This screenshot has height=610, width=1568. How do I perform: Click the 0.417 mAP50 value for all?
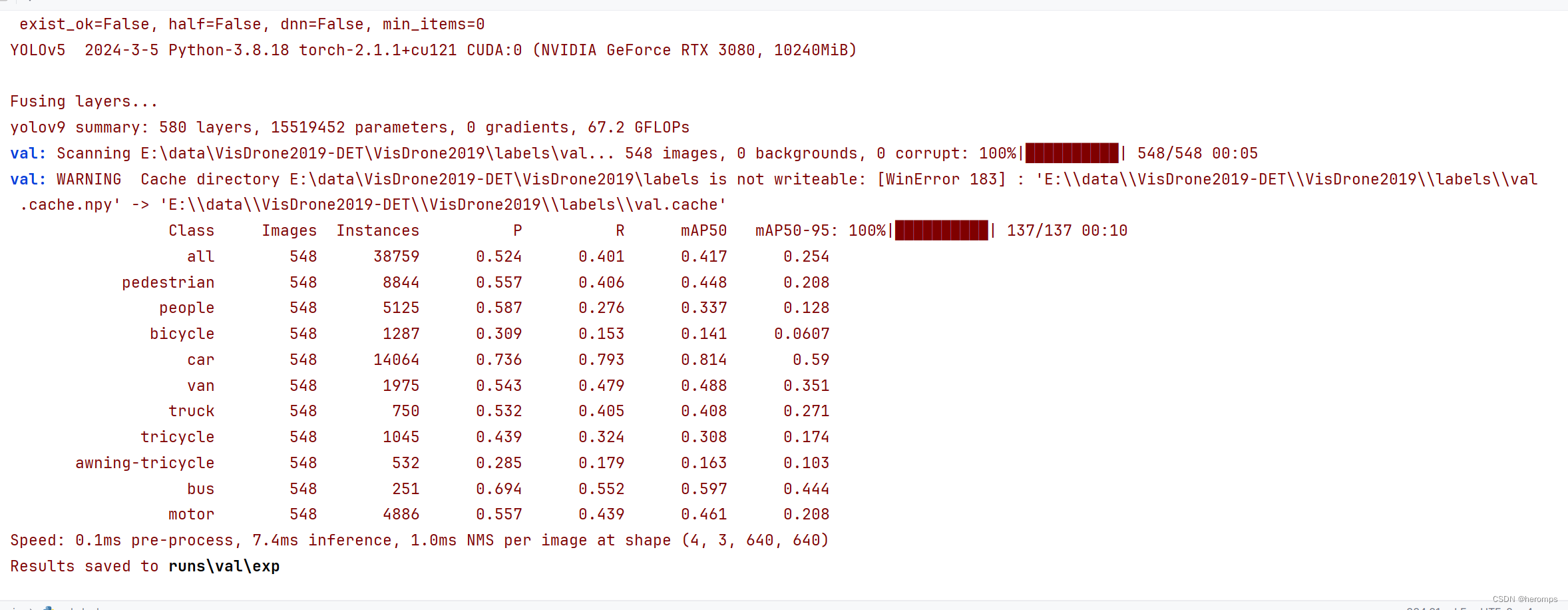(703, 256)
